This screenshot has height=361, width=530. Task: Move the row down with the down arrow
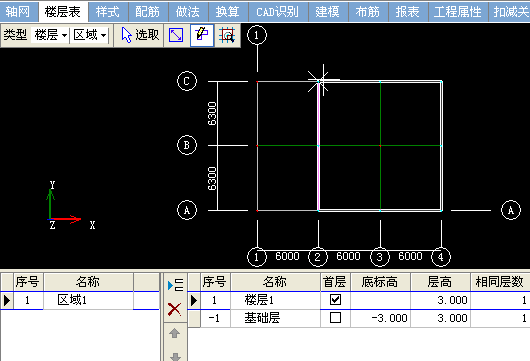point(175,356)
